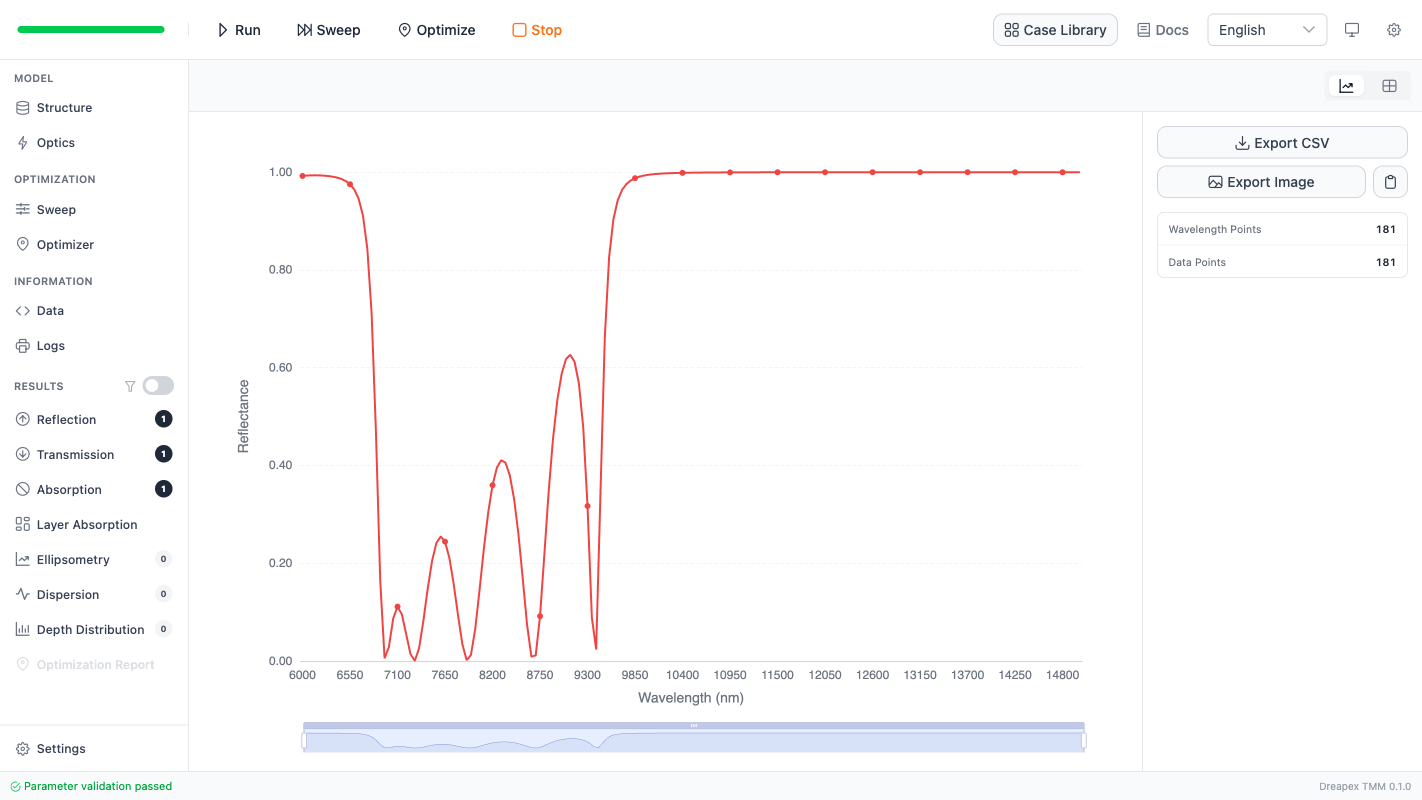Click the Export CSV button

(x=1281, y=142)
